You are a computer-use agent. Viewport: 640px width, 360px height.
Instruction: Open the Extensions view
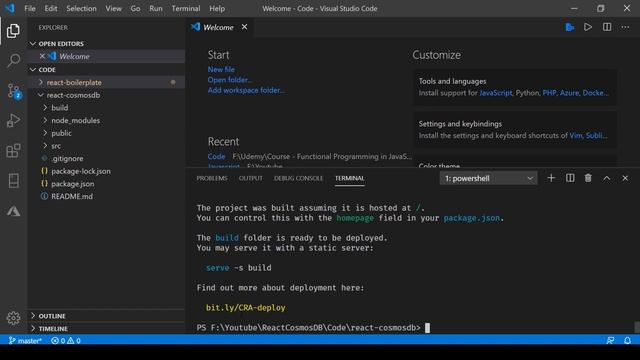click(13, 151)
